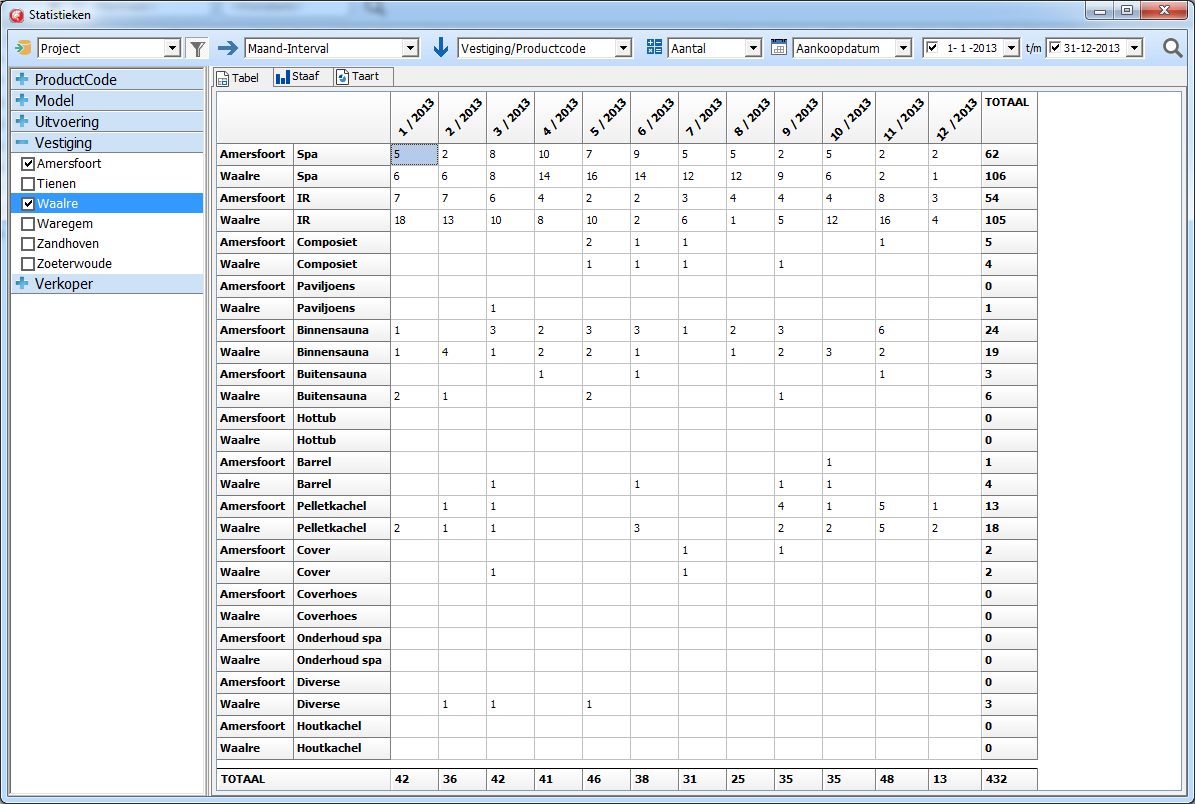Collapse the Vestiging filter group
Screen dimensions: 1195x804
click(x=22, y=143)
